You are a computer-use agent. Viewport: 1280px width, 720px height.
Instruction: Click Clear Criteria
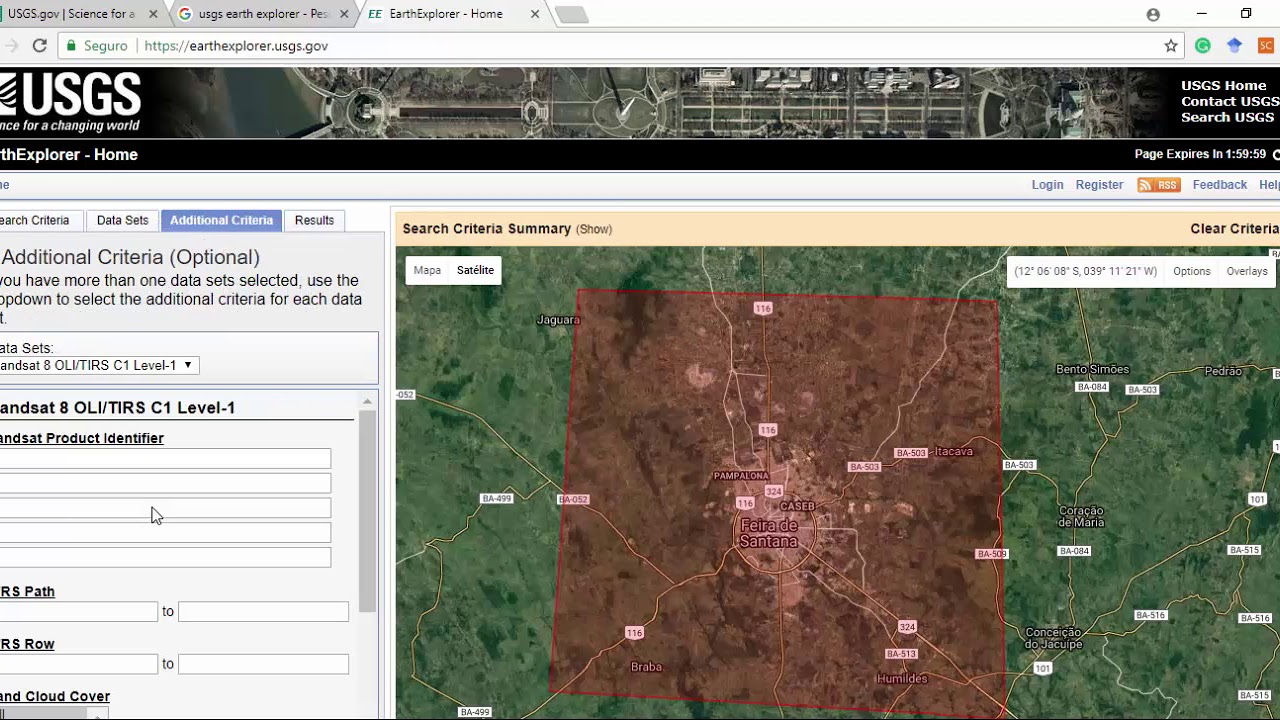(1235, 229)
